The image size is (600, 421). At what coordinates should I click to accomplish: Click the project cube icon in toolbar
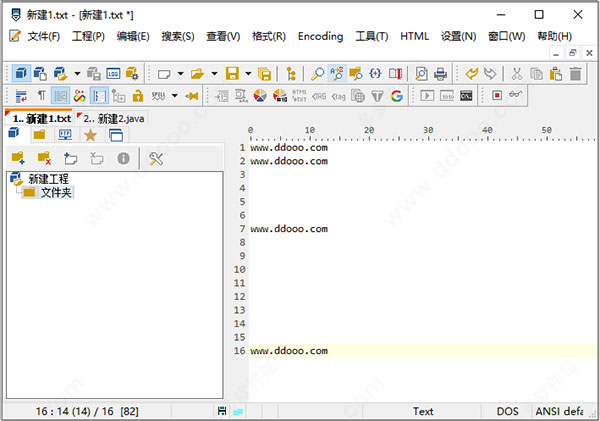point(21,73)
